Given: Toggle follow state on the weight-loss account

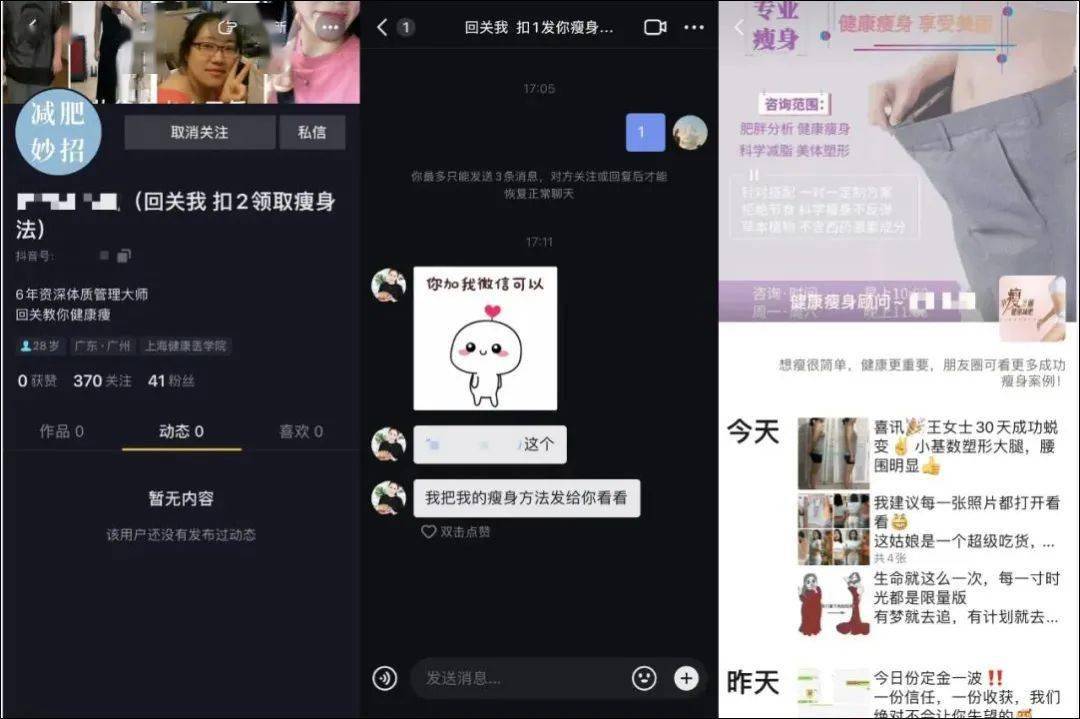Looking at the screenshot, I should (x=198, y=132).
